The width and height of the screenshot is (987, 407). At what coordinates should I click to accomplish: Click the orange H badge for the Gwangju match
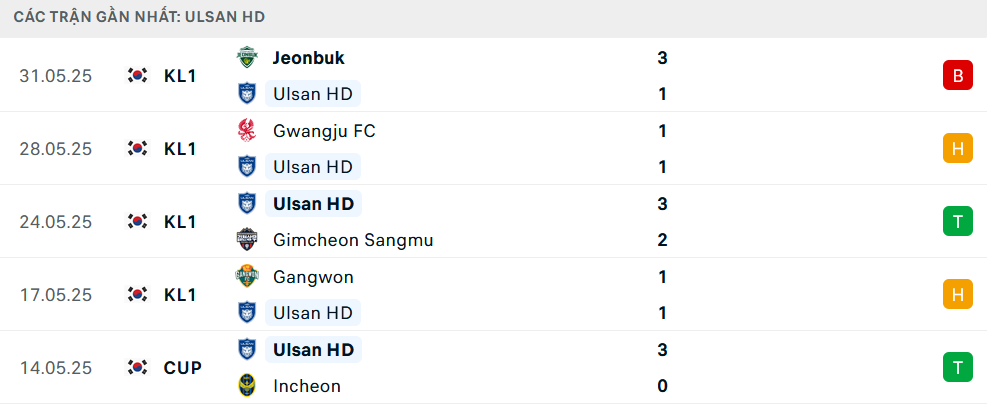point(957,148)
